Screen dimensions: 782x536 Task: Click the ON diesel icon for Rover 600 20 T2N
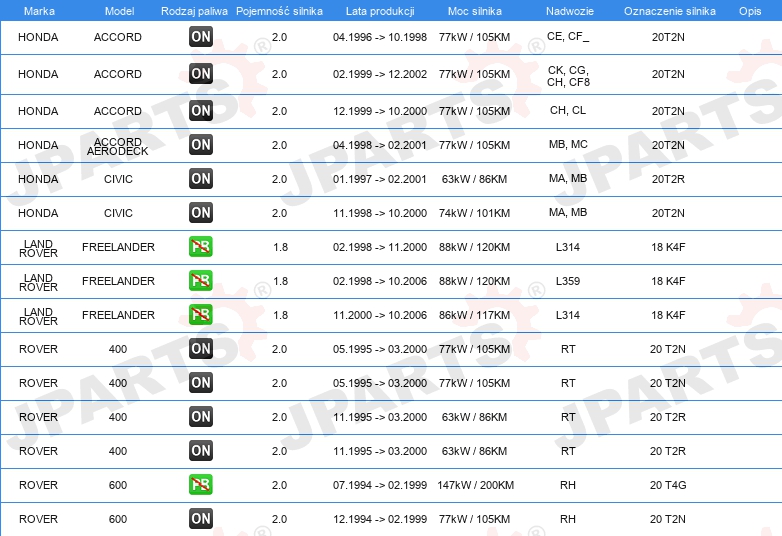201,518
